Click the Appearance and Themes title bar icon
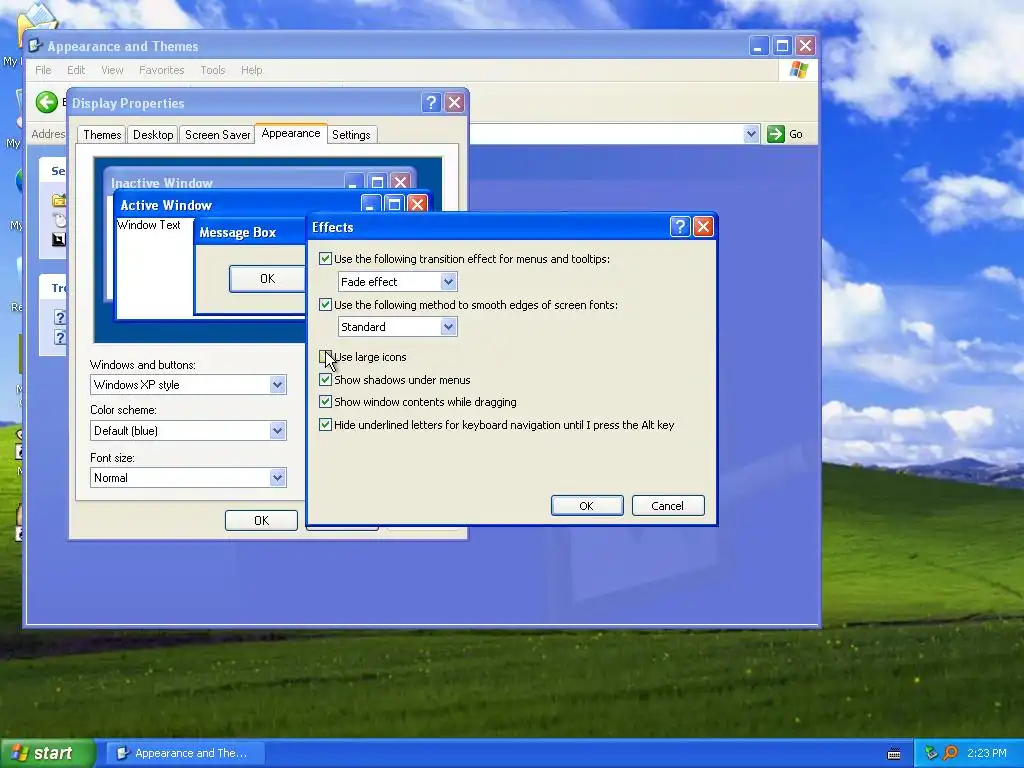1024x768 pixels. pyautogui.click(x=35, y=46)
